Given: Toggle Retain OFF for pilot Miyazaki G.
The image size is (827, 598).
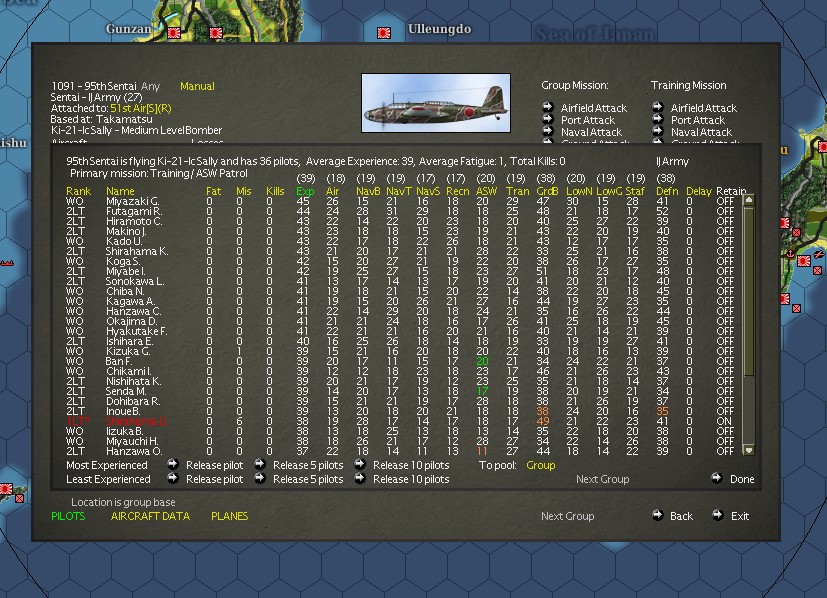Looking at the screenshot, I should [724, 202].
